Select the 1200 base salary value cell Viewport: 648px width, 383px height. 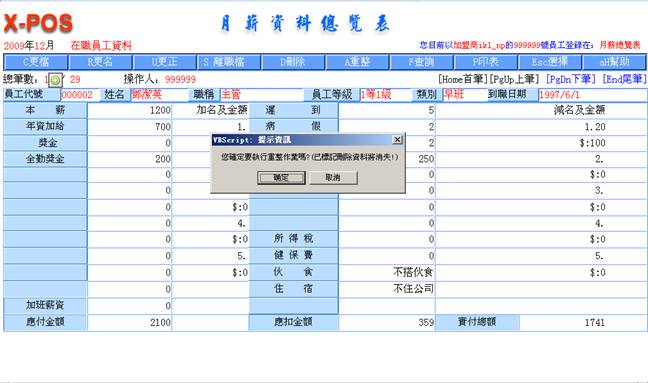[x=130, y=110]
